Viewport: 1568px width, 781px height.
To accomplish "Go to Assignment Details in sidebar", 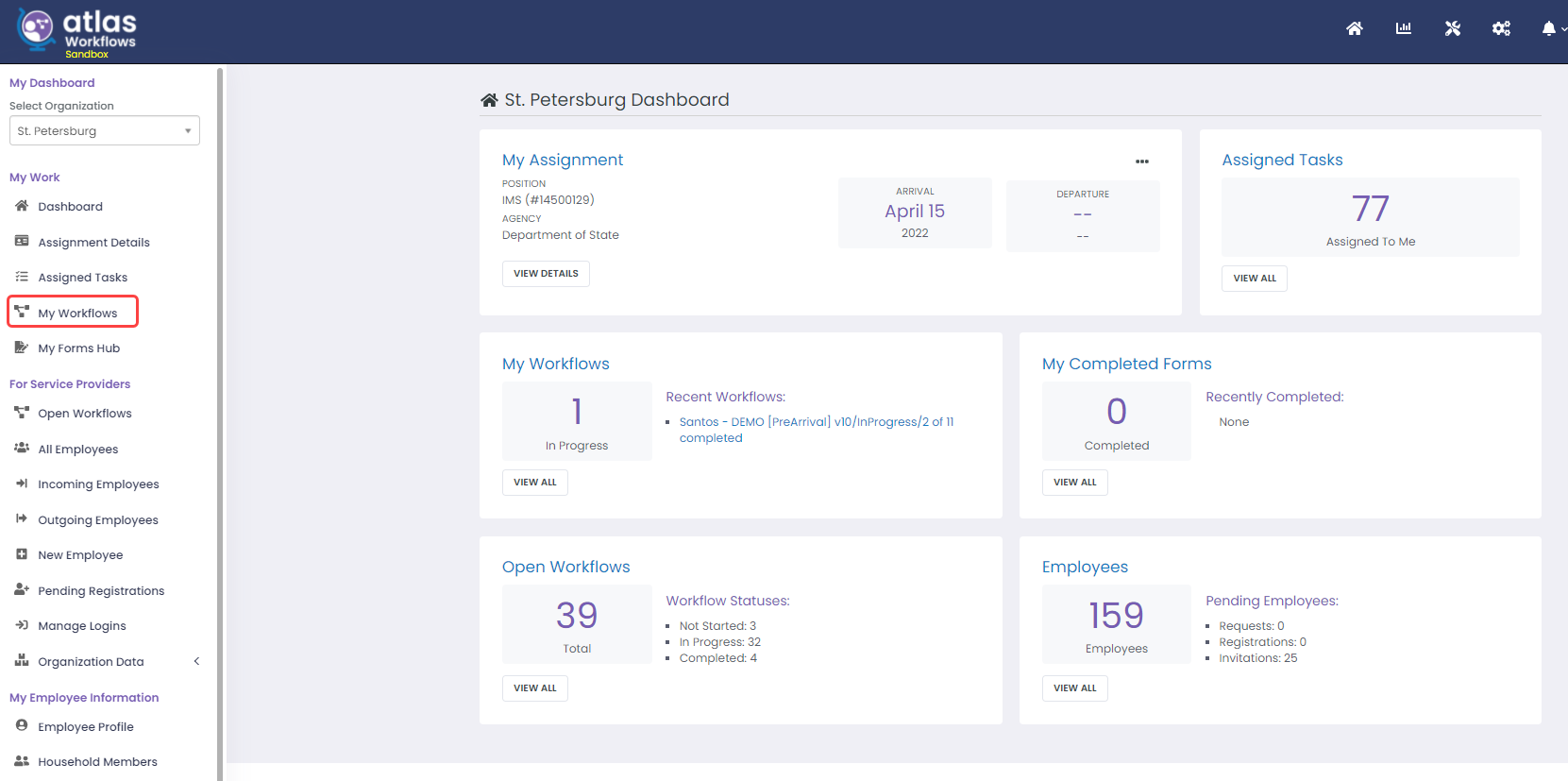I will tap(93, 242).
